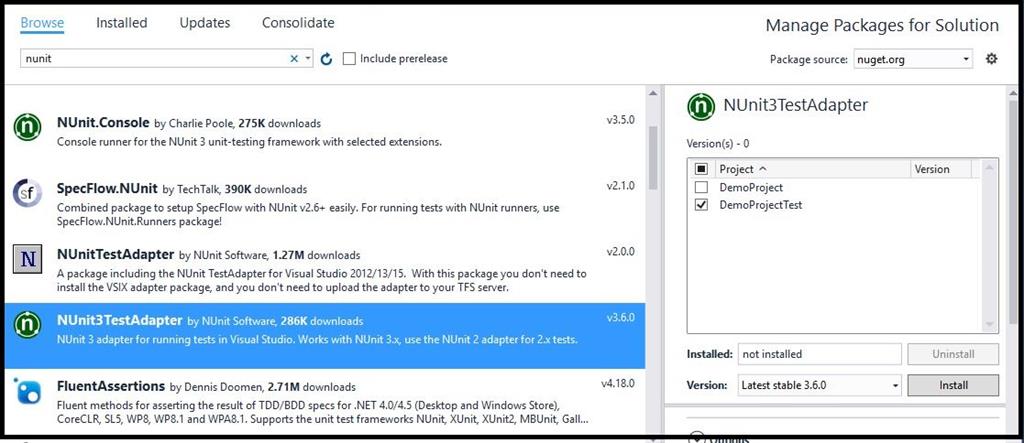The width and height of the screenshot is (1024, 443).
Task: Clear the nunit search text
Action: coord(294,59)
